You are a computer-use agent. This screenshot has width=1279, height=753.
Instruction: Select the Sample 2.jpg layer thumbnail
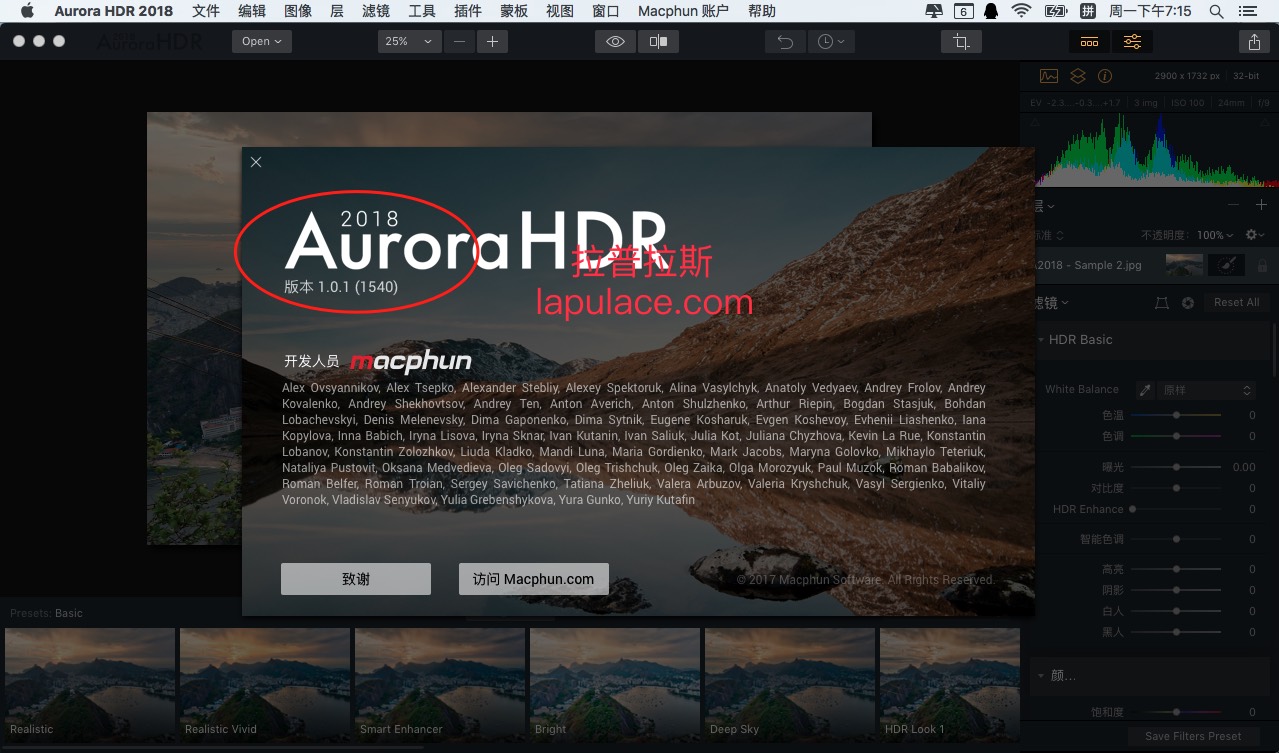1184,265
